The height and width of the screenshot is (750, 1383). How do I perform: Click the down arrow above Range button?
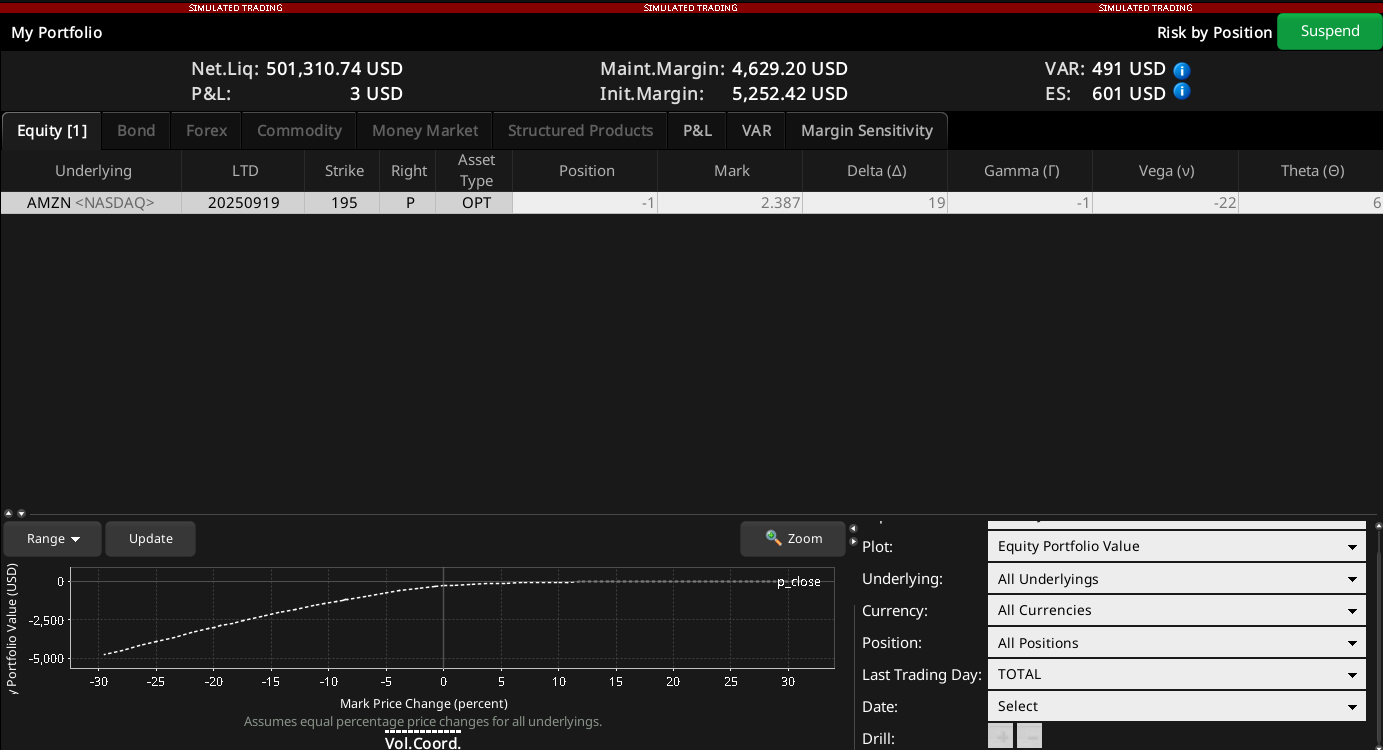pyautogui.click(x=21, y=513)
